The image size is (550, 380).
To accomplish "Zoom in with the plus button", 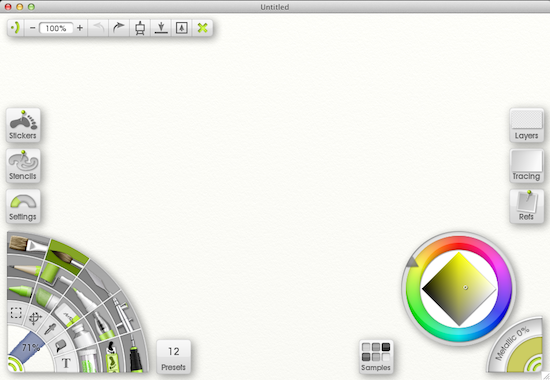I will pyautogui.click(x=80, y=28).
